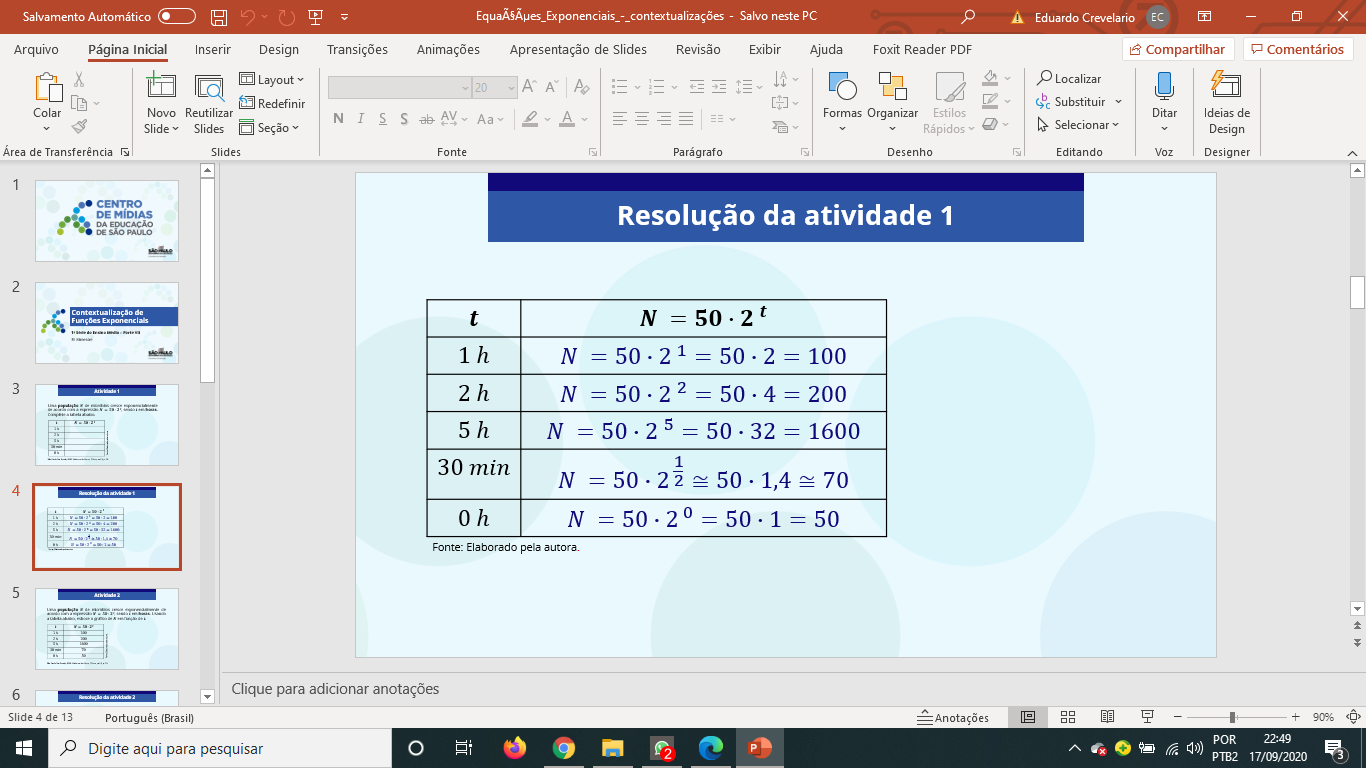Click the Task View taskbar icon
Image resolution: width=1366 pixels, height=768 pixels.
(x=463, y=748)
